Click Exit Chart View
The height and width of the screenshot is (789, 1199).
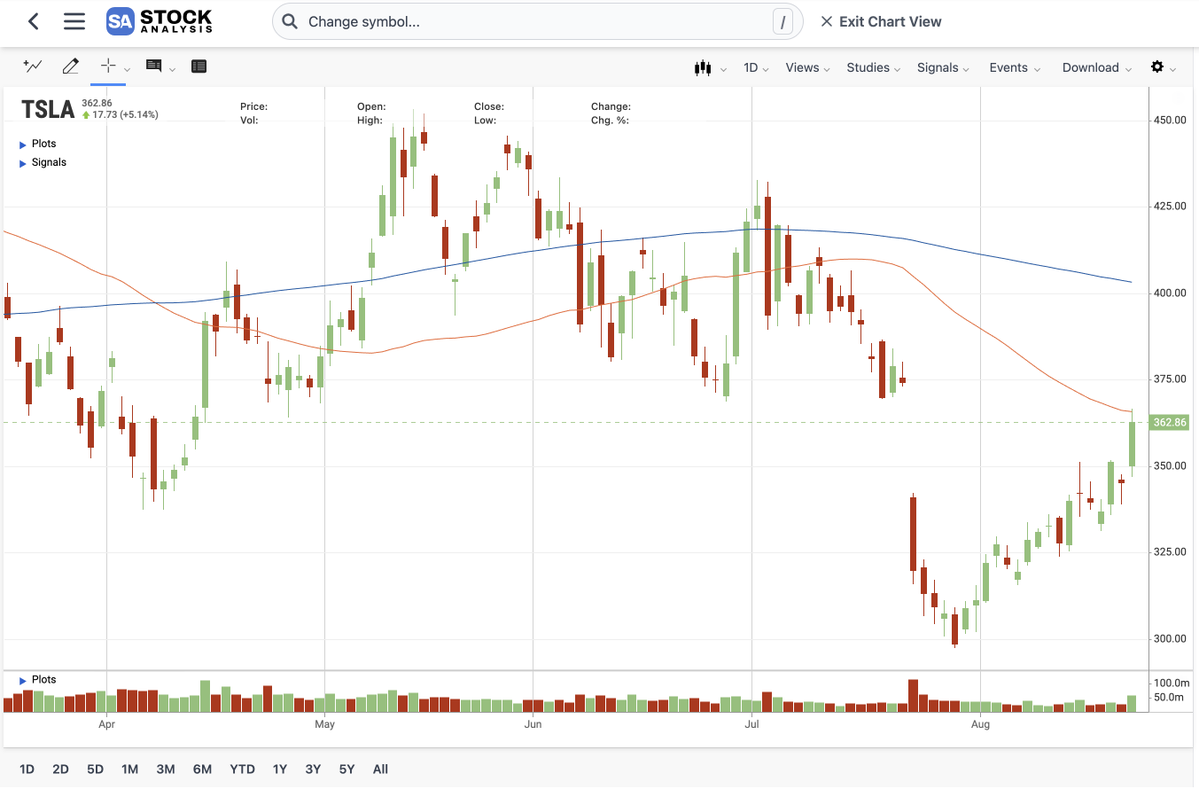point(881,21)
